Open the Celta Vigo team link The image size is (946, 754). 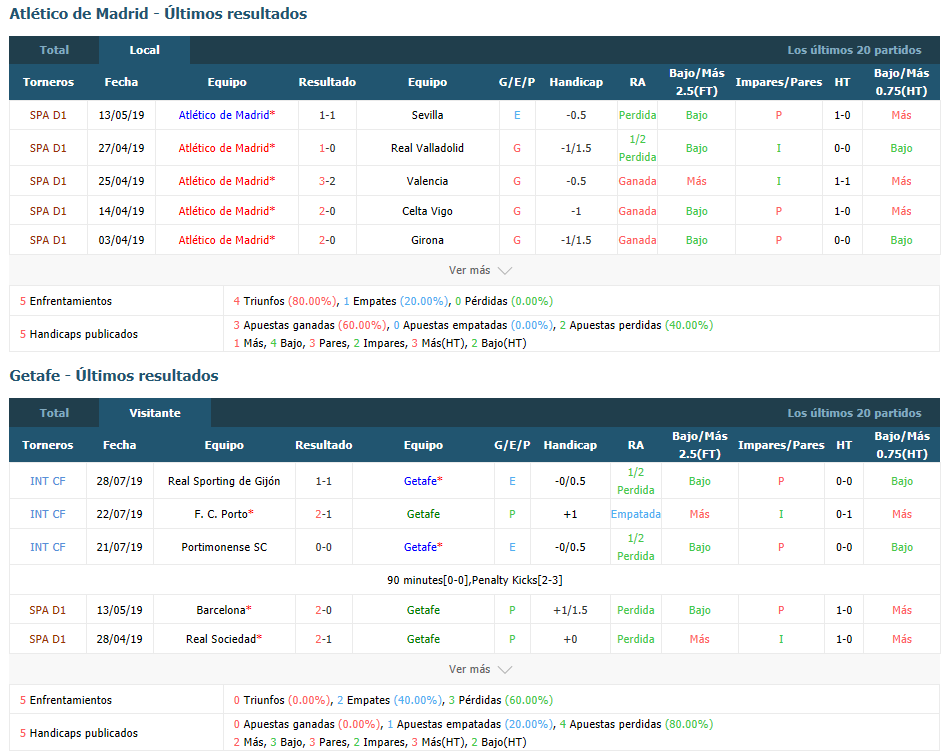(x=427, y=211)
